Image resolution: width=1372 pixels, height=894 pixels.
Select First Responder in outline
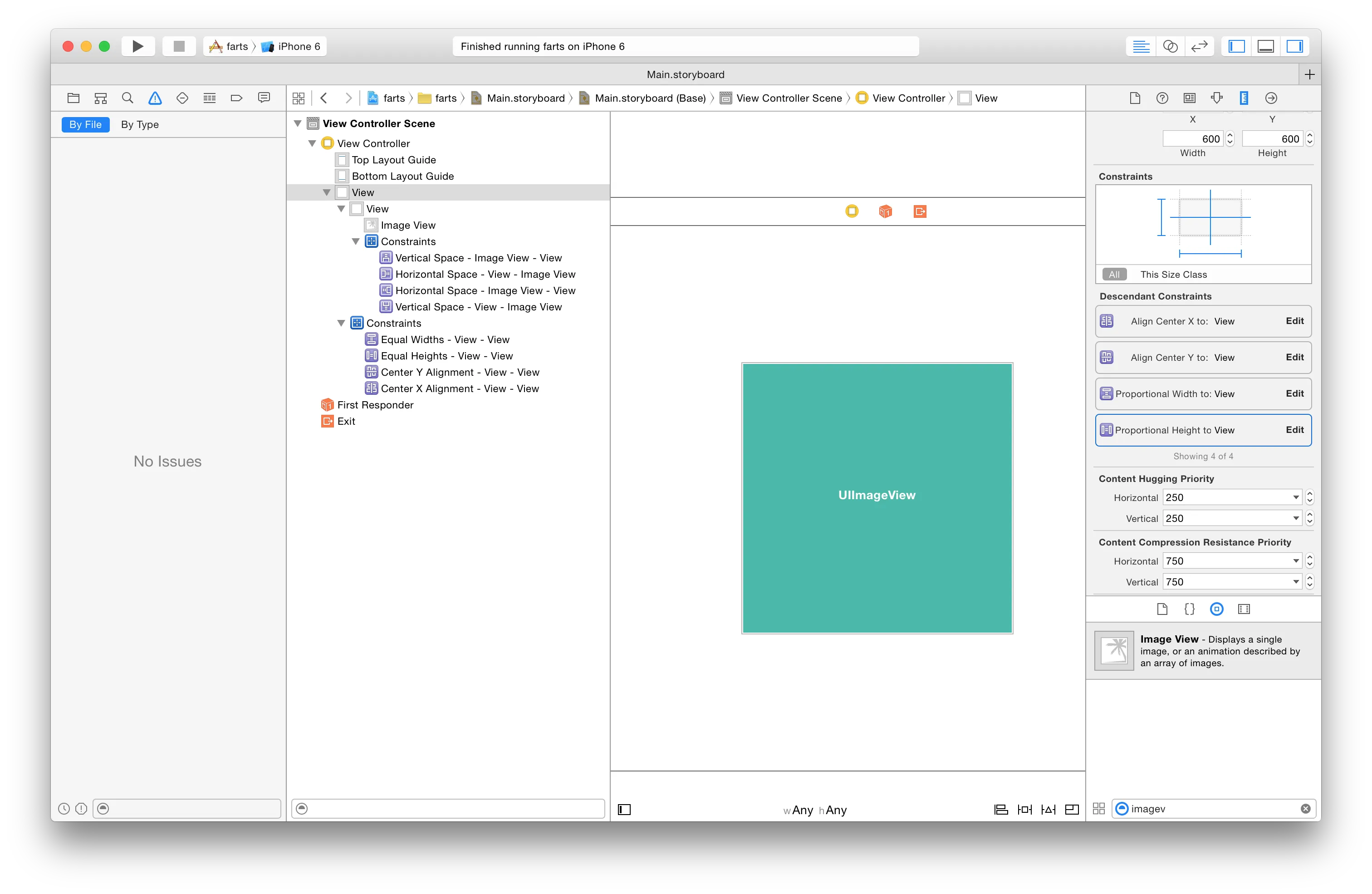tap(375, 405)
